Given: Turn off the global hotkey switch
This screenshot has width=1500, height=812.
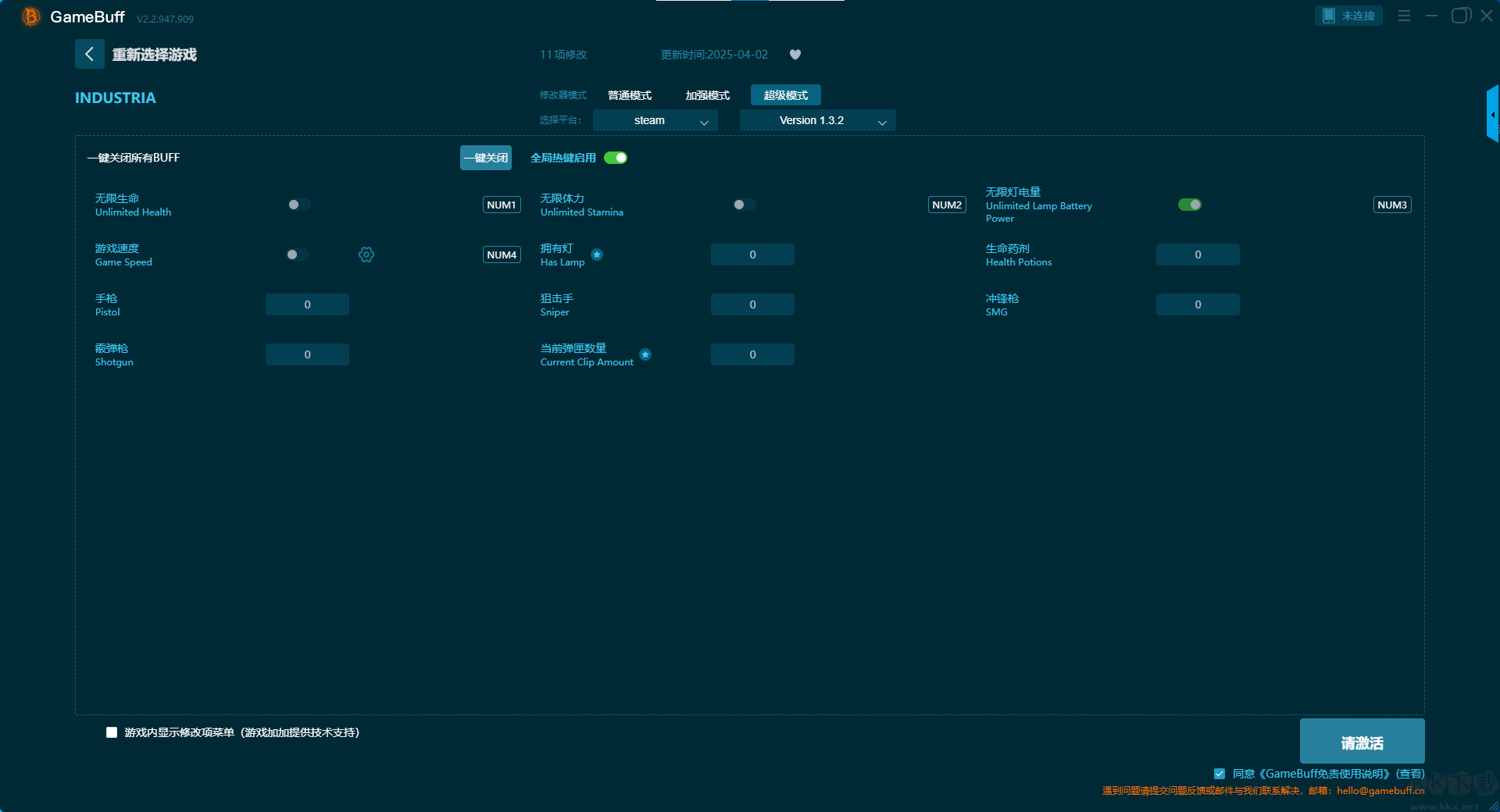Looking at the screenshot, I should point(616,158).
